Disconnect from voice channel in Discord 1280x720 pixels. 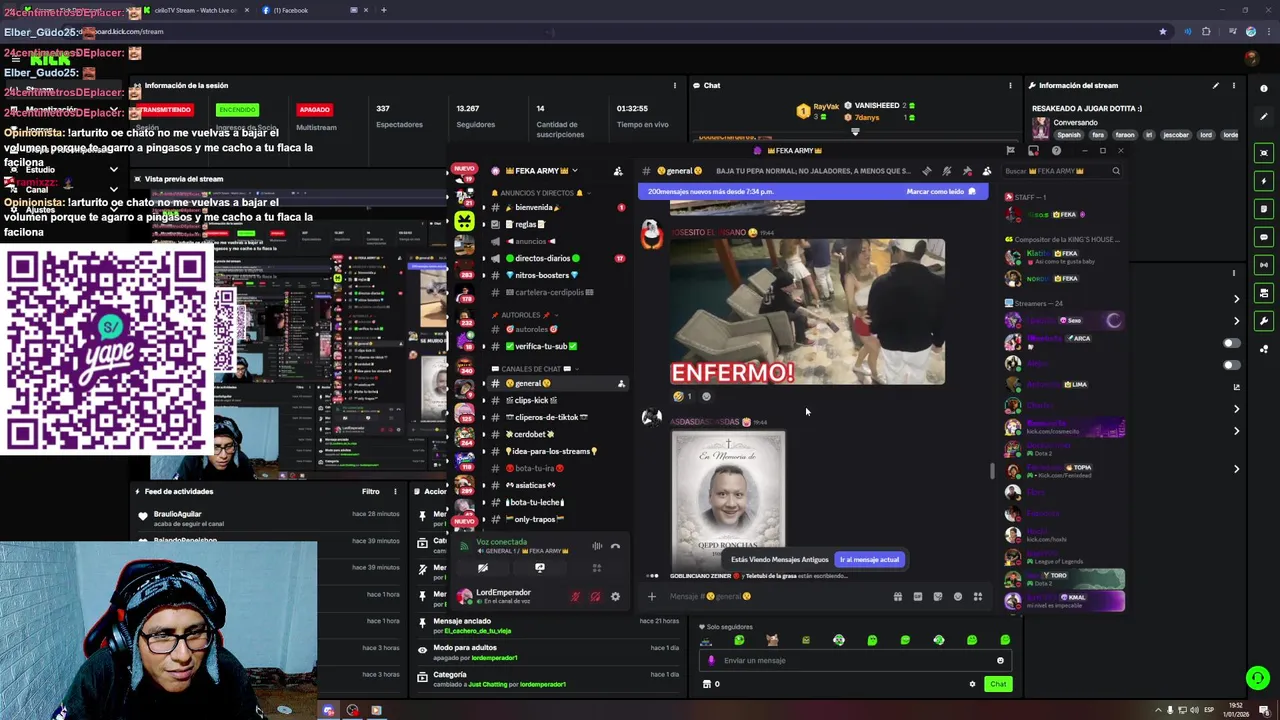tap(615, 546)
